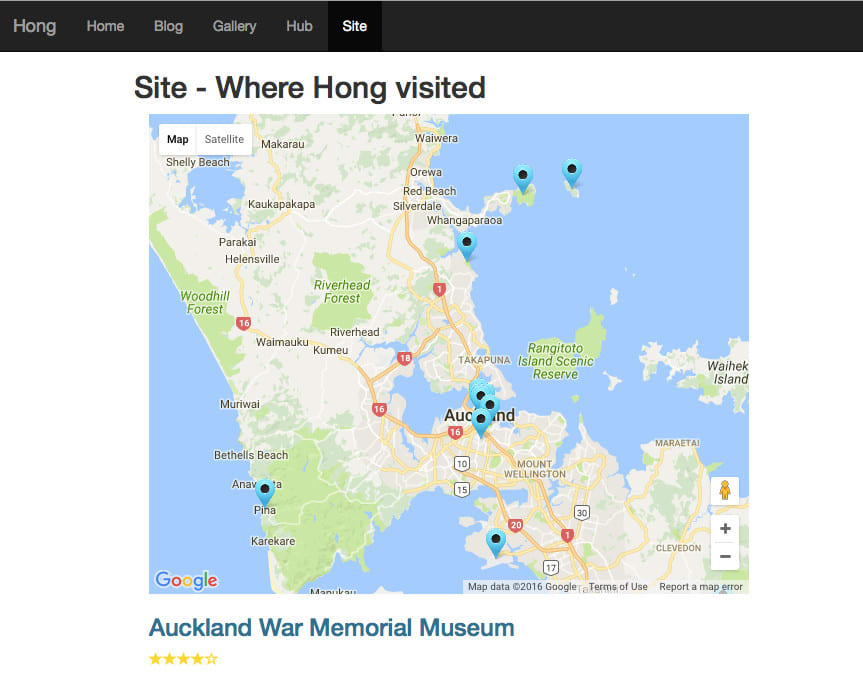Select the Map view type

click(177, 139)
